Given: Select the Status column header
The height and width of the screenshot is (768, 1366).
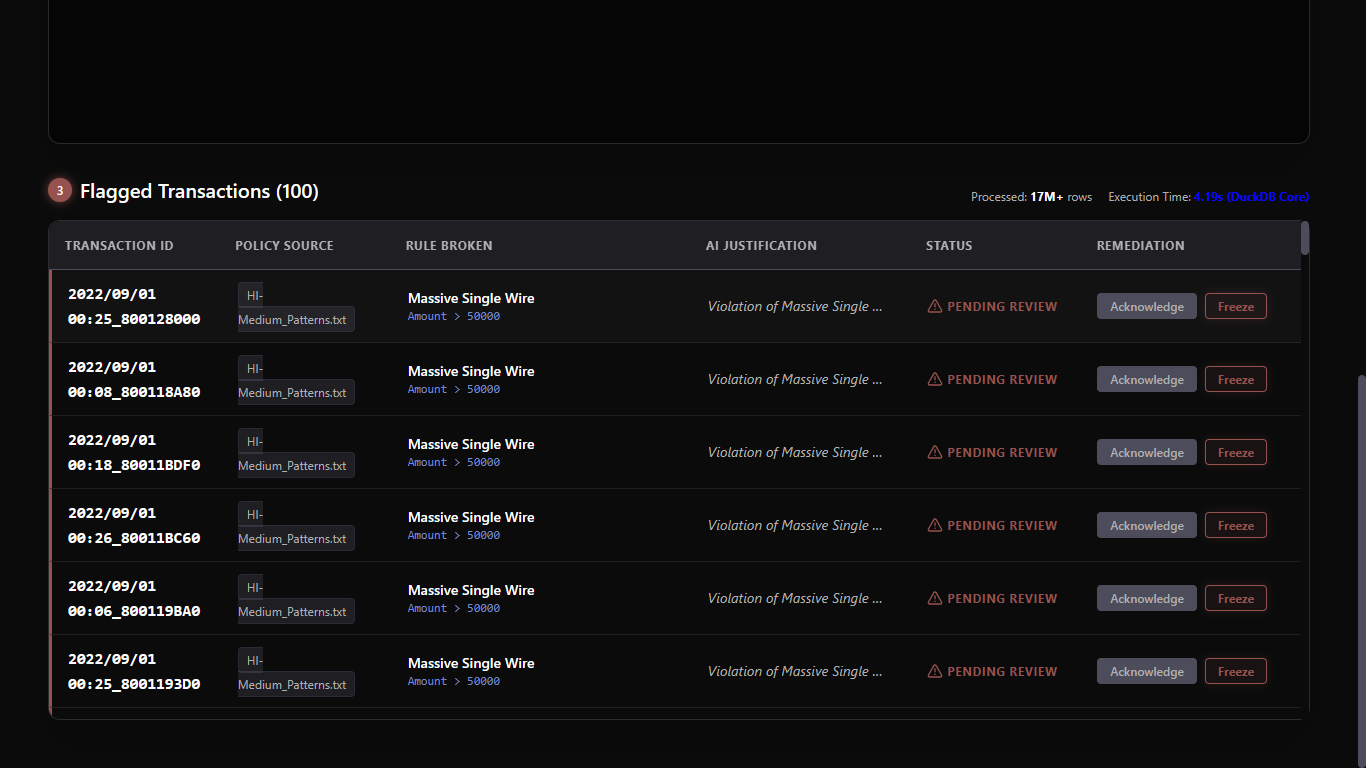Looking at the screenshot, I should [x=949, y=245].
